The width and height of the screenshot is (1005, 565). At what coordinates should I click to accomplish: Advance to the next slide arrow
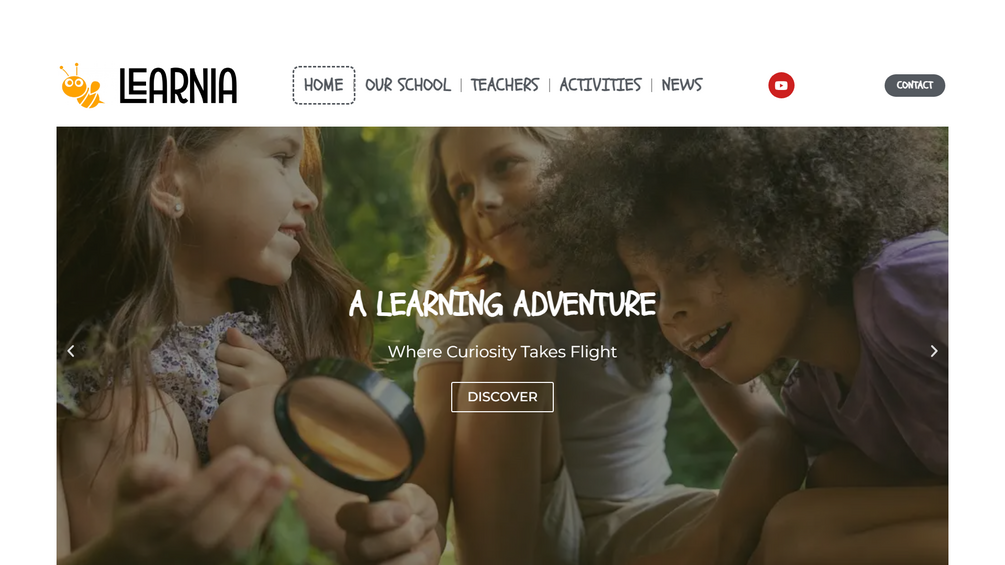pyautogui.click(x=934, y=351)
